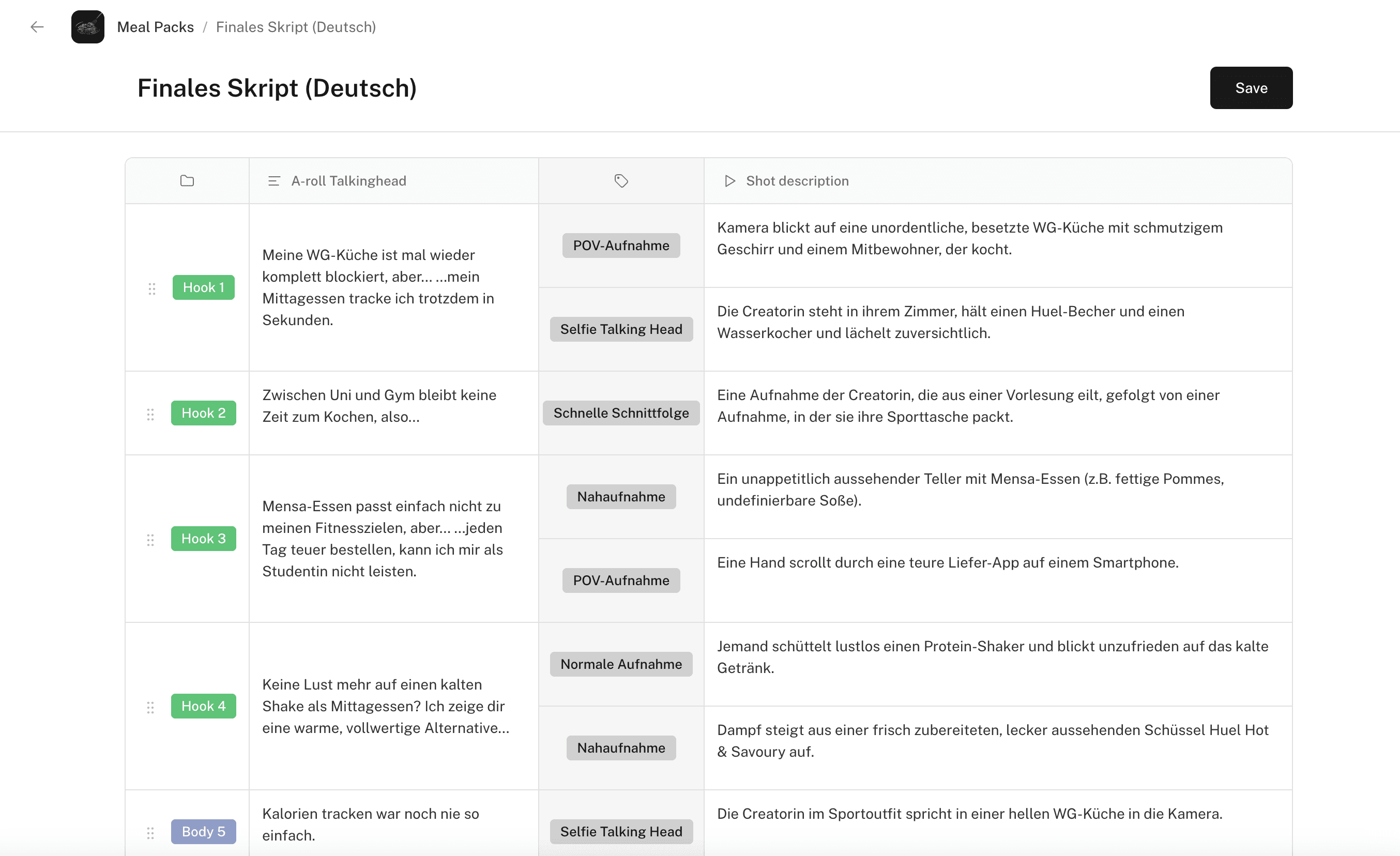This screenshot has height=856, width=1400.
Task: Select the green Hook 1 label
Action: click(x=203, y=287)
